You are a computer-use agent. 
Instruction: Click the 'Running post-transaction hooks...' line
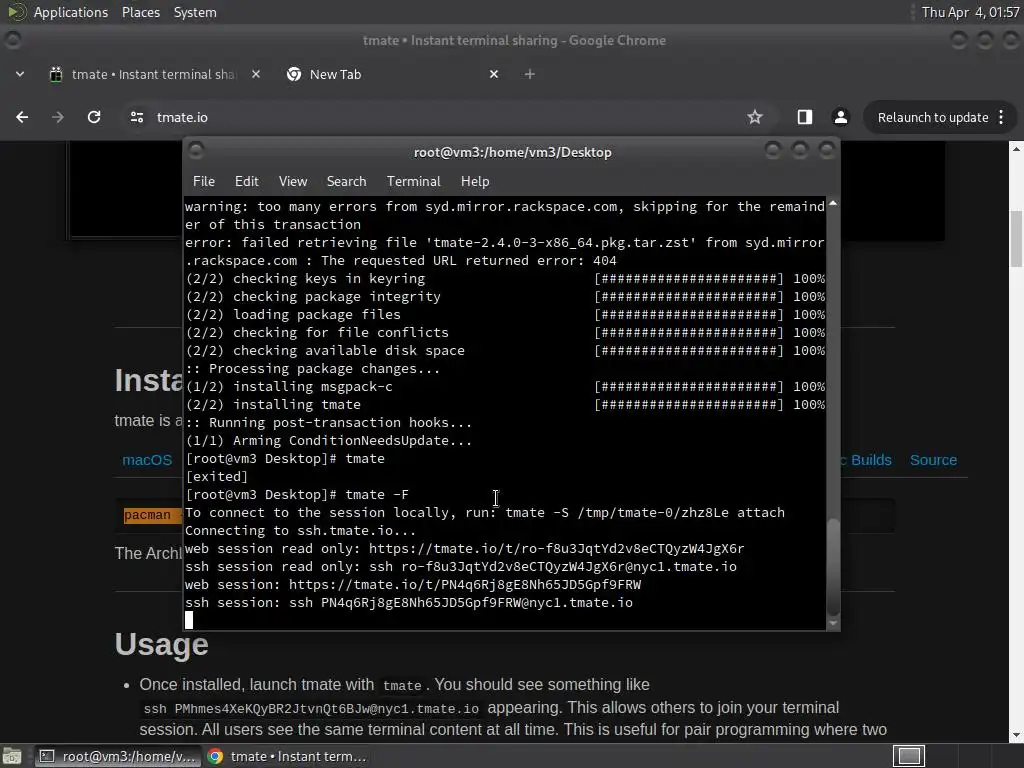pos(328,423)
